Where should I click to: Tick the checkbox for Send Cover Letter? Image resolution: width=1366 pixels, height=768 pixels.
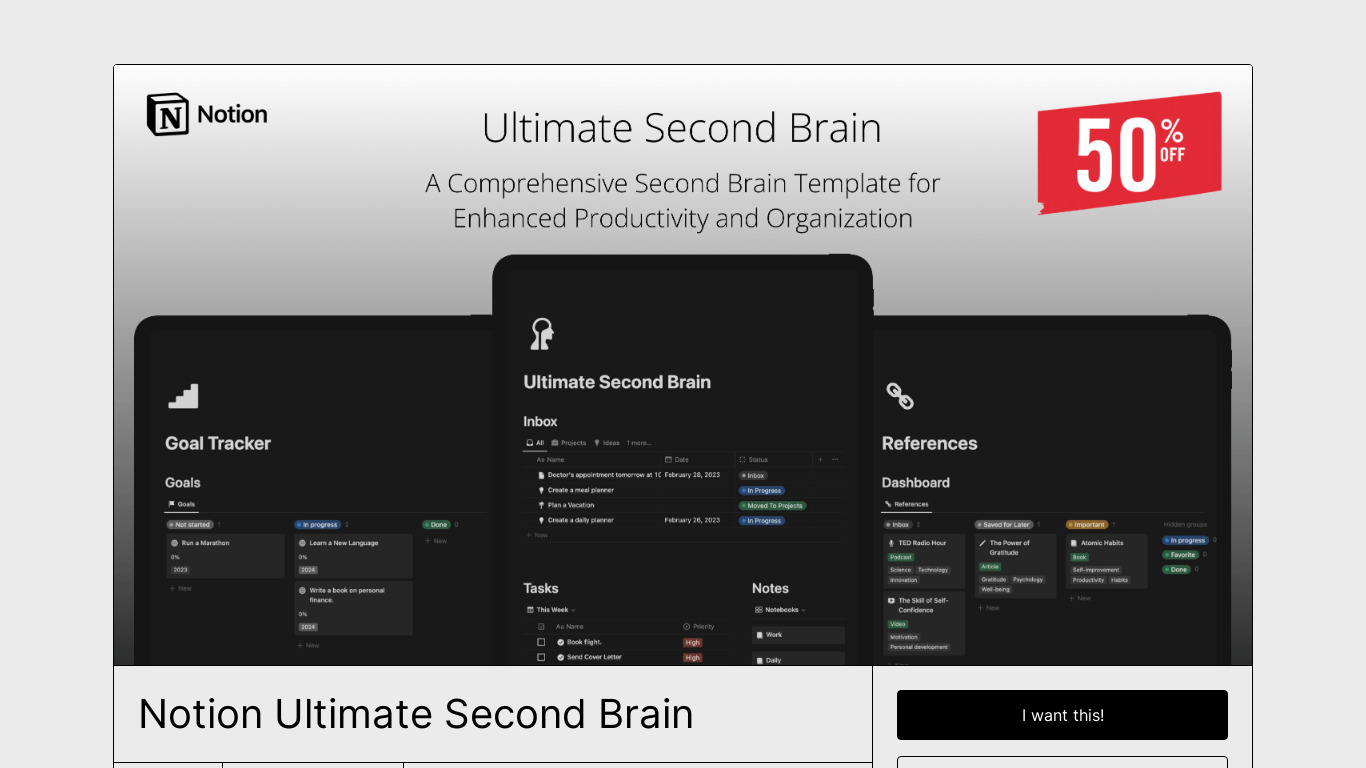541,657
